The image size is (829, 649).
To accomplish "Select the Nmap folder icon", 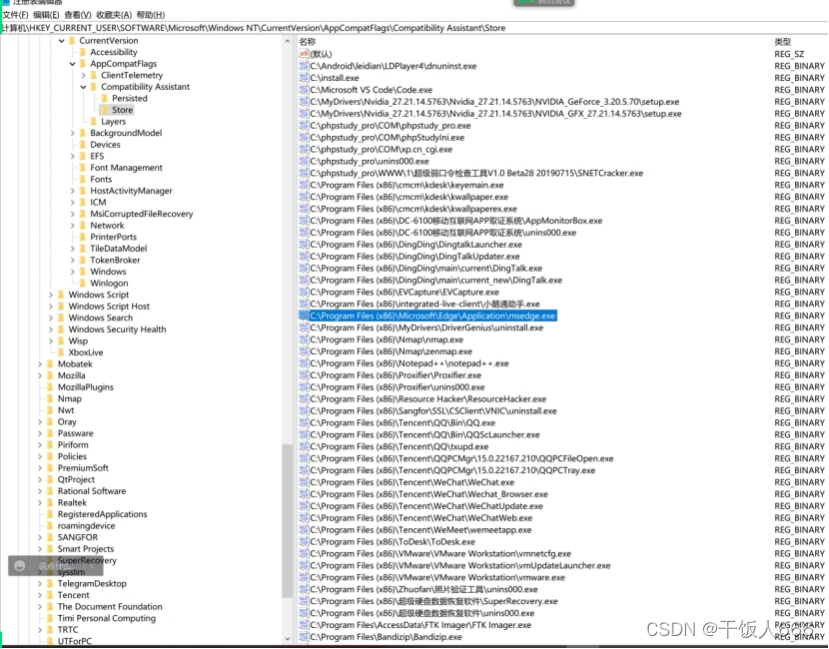I will point(50,399).
